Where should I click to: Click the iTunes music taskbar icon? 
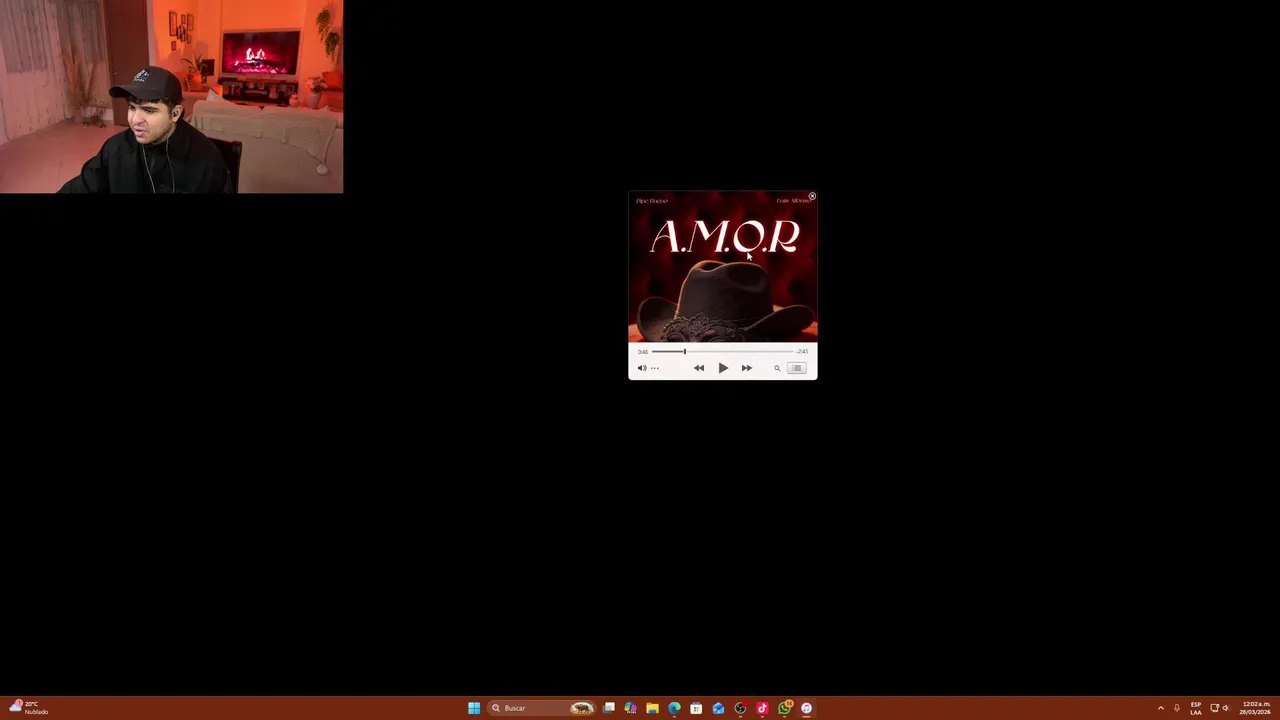pyautogui.click(x=807, y=708)
